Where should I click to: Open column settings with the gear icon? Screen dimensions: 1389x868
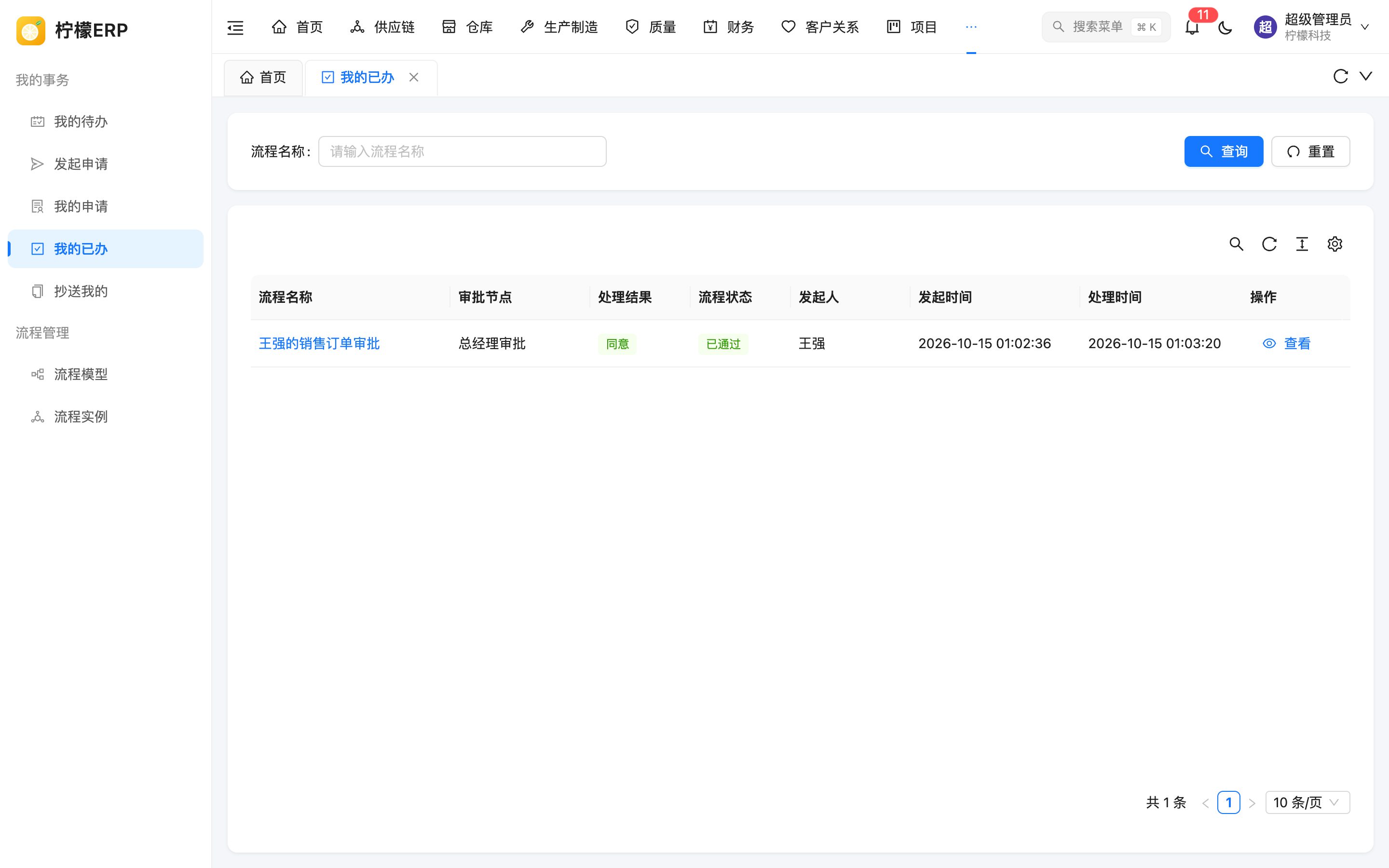[x=1335, y=244]
